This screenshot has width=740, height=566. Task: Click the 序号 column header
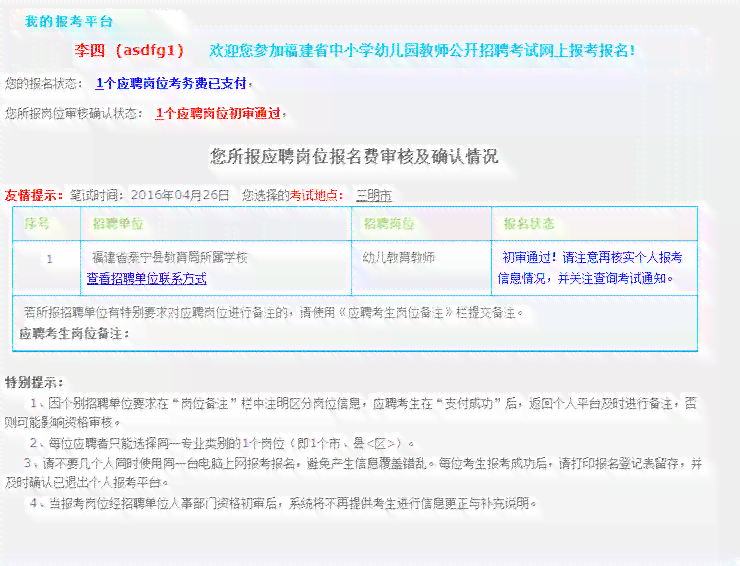37,223
